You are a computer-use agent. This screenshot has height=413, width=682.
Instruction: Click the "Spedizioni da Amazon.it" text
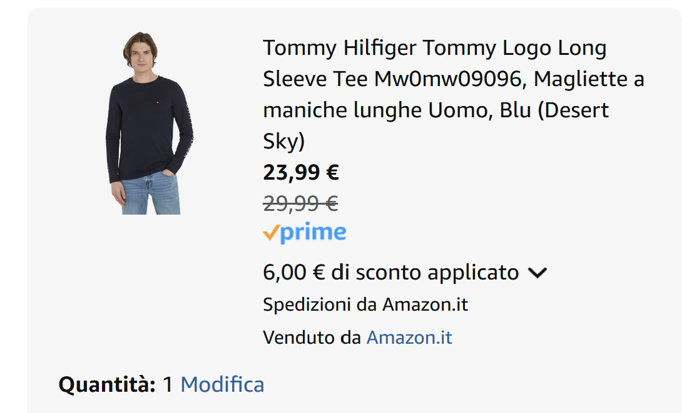pyautogui.click(x=365, y=304)
